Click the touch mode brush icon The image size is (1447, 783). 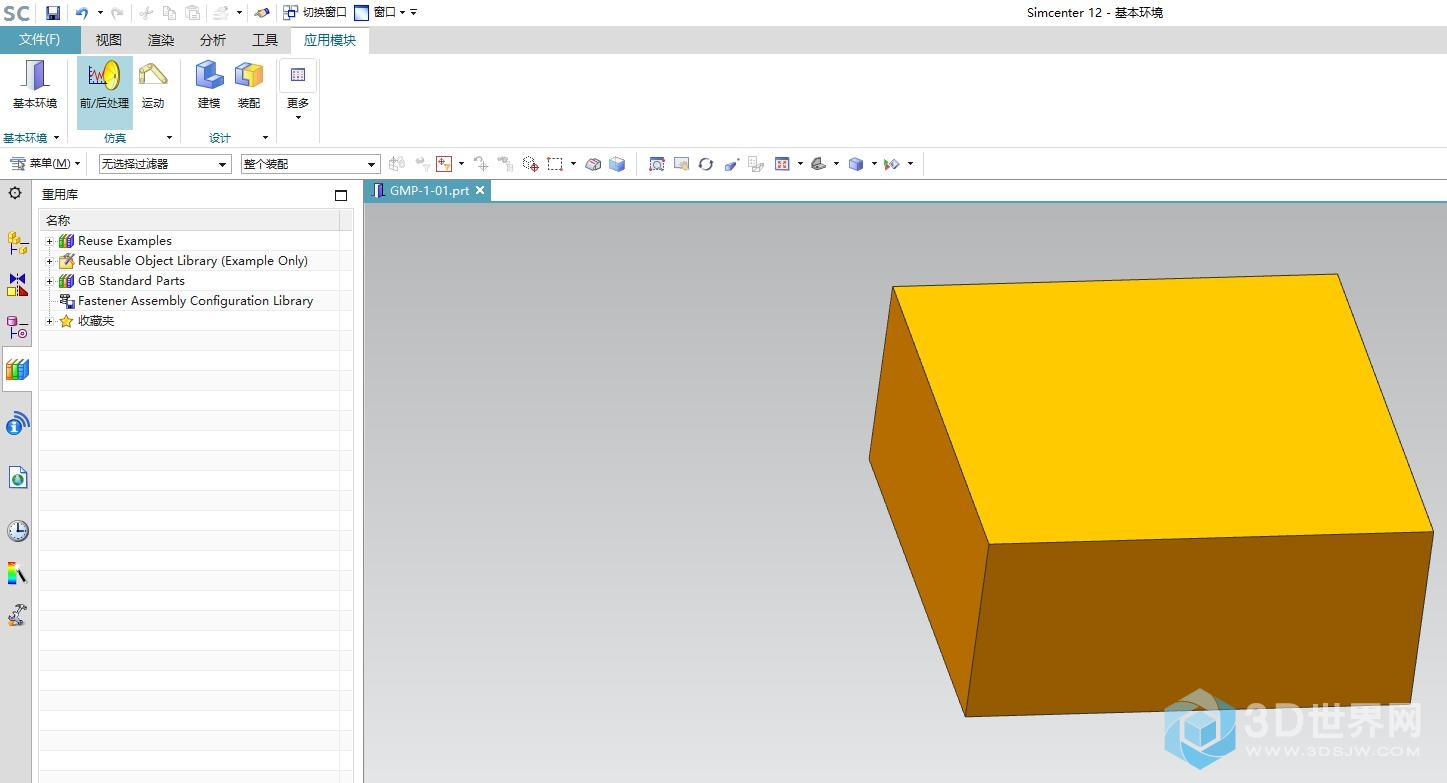(x=261, y=13)
